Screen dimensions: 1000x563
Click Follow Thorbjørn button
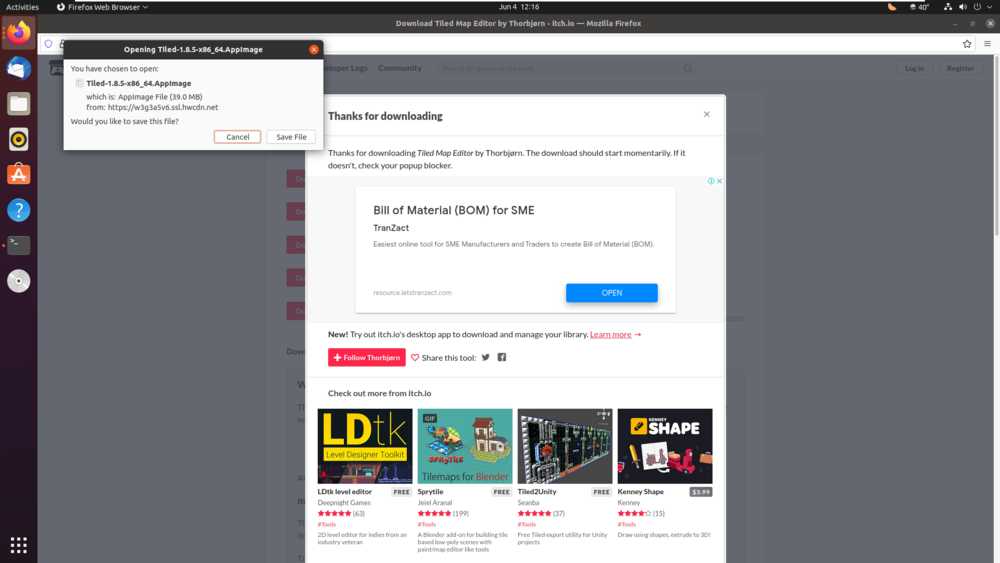(x=367, y=357)
